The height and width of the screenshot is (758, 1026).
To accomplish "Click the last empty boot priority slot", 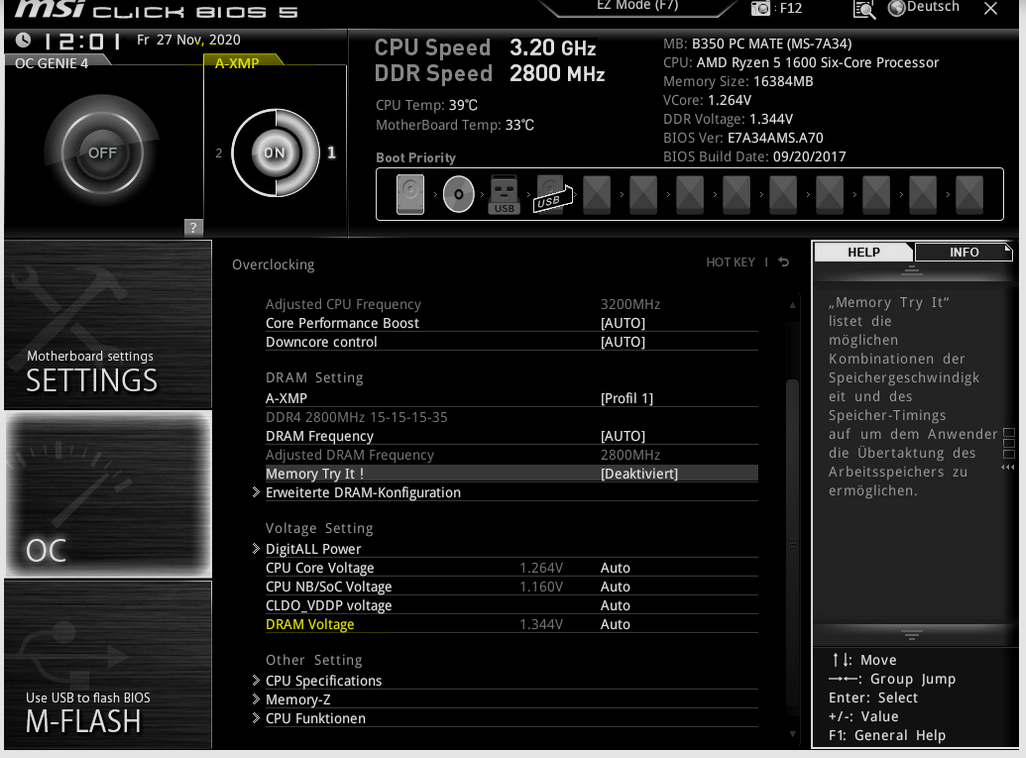I will (x=969, y=194).
